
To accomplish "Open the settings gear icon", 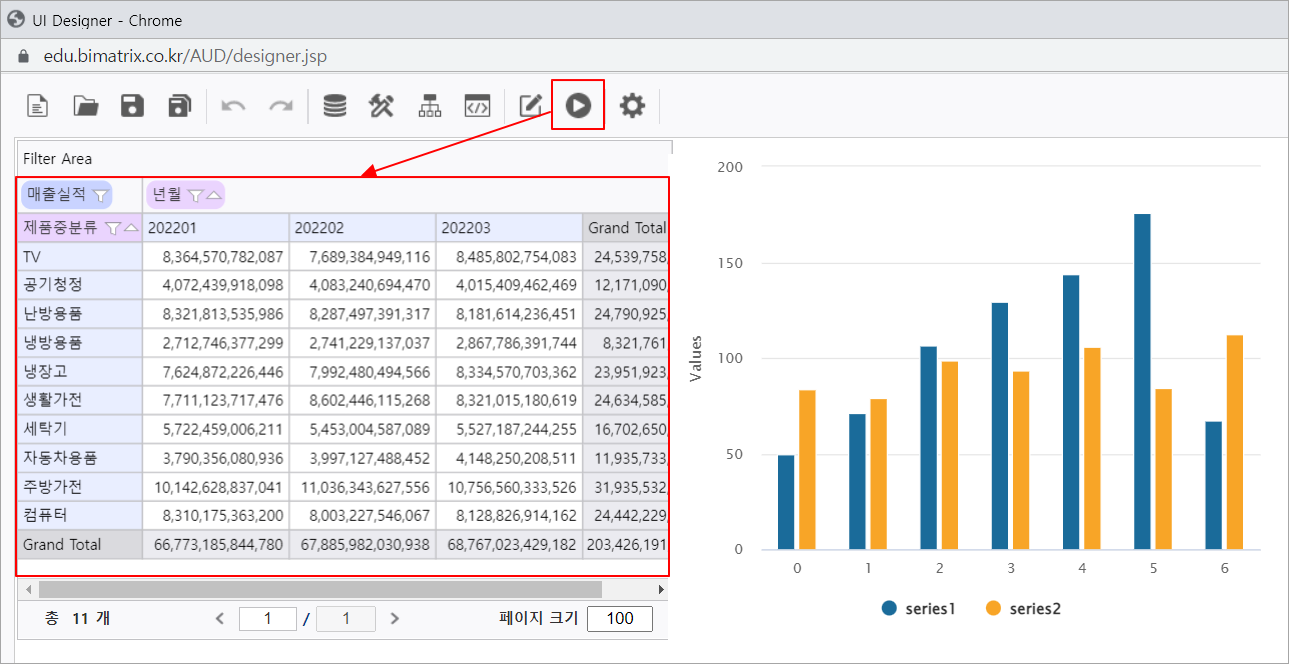I will click(x=632, y=105).
